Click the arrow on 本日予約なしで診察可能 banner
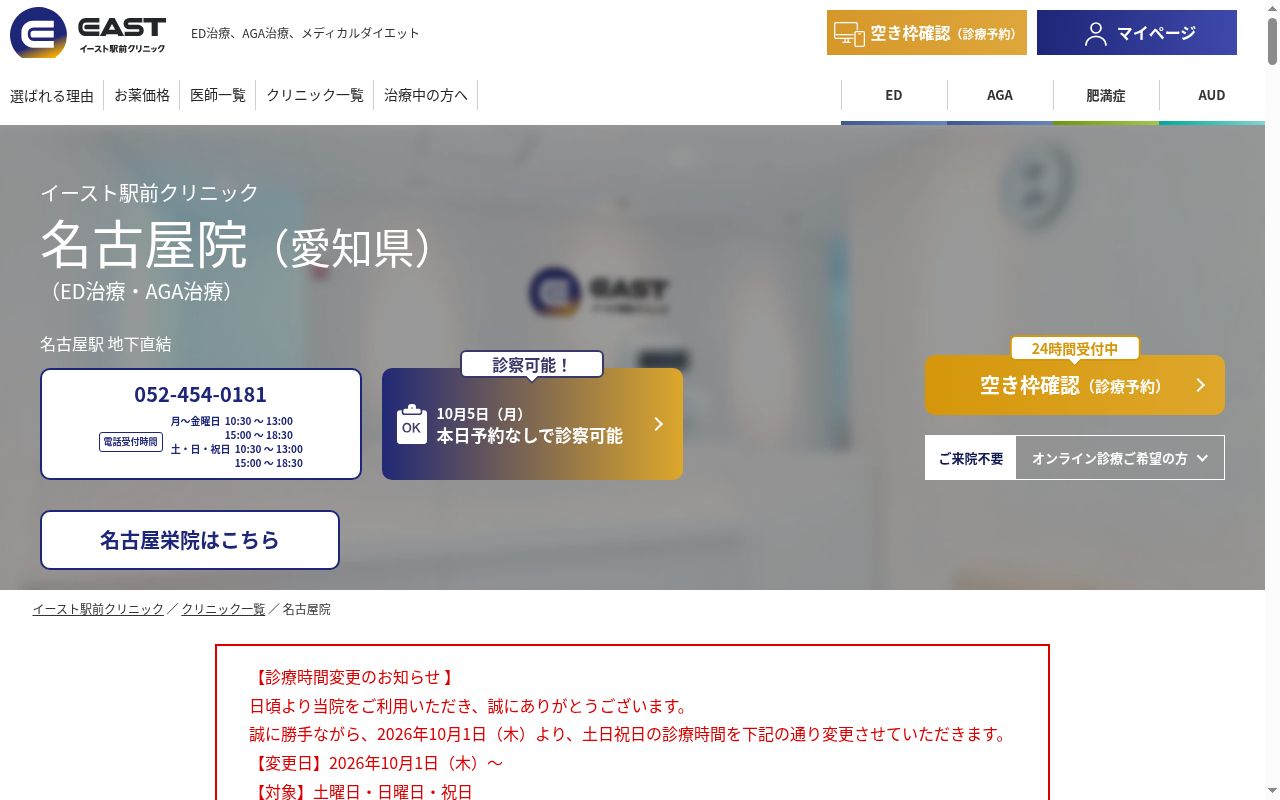Viewport: 1280px width, 800px height. pos(658,424)
